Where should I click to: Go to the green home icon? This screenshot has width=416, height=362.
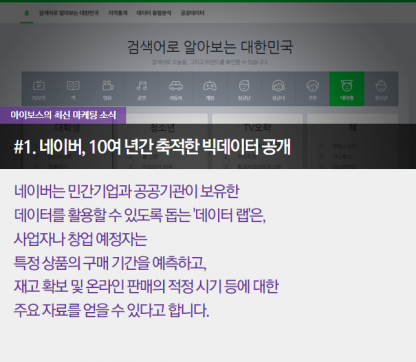(27, 13)
